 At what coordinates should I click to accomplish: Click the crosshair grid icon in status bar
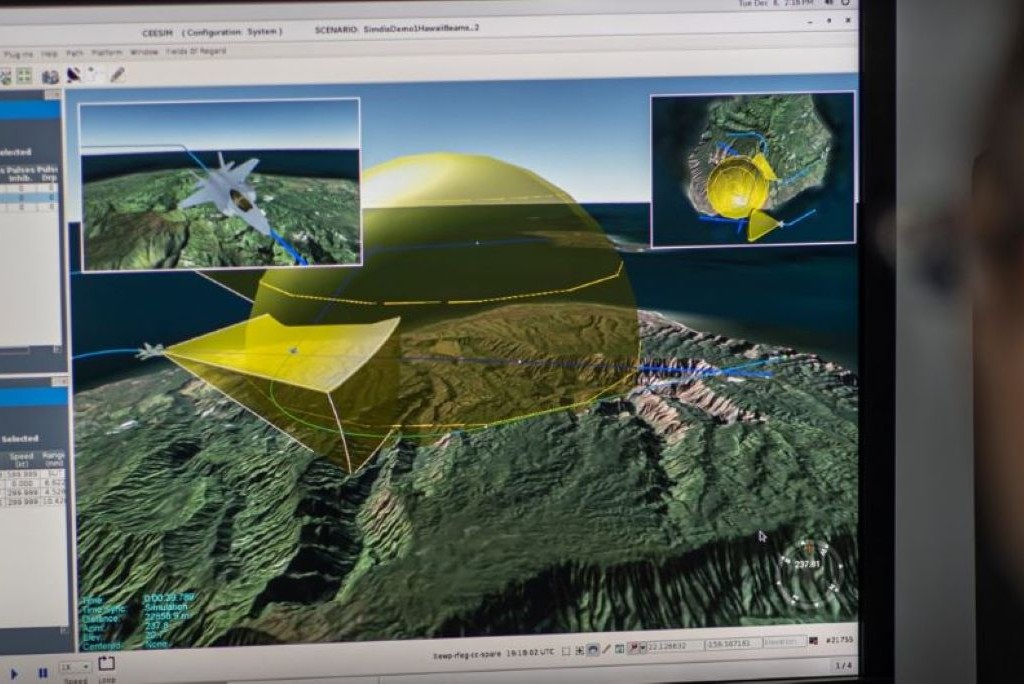pos(579,649)
